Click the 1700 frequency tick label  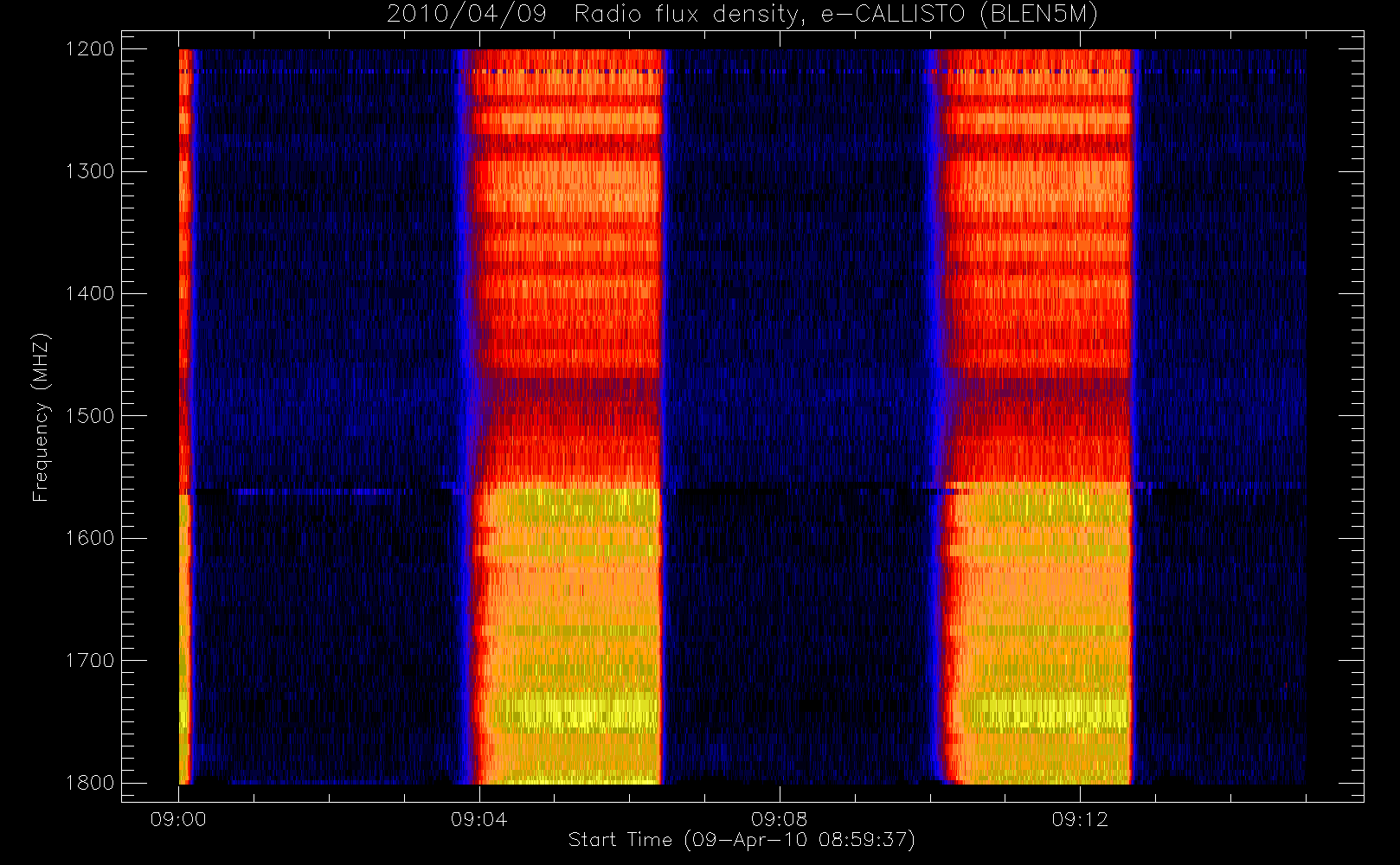pos(91,660)
